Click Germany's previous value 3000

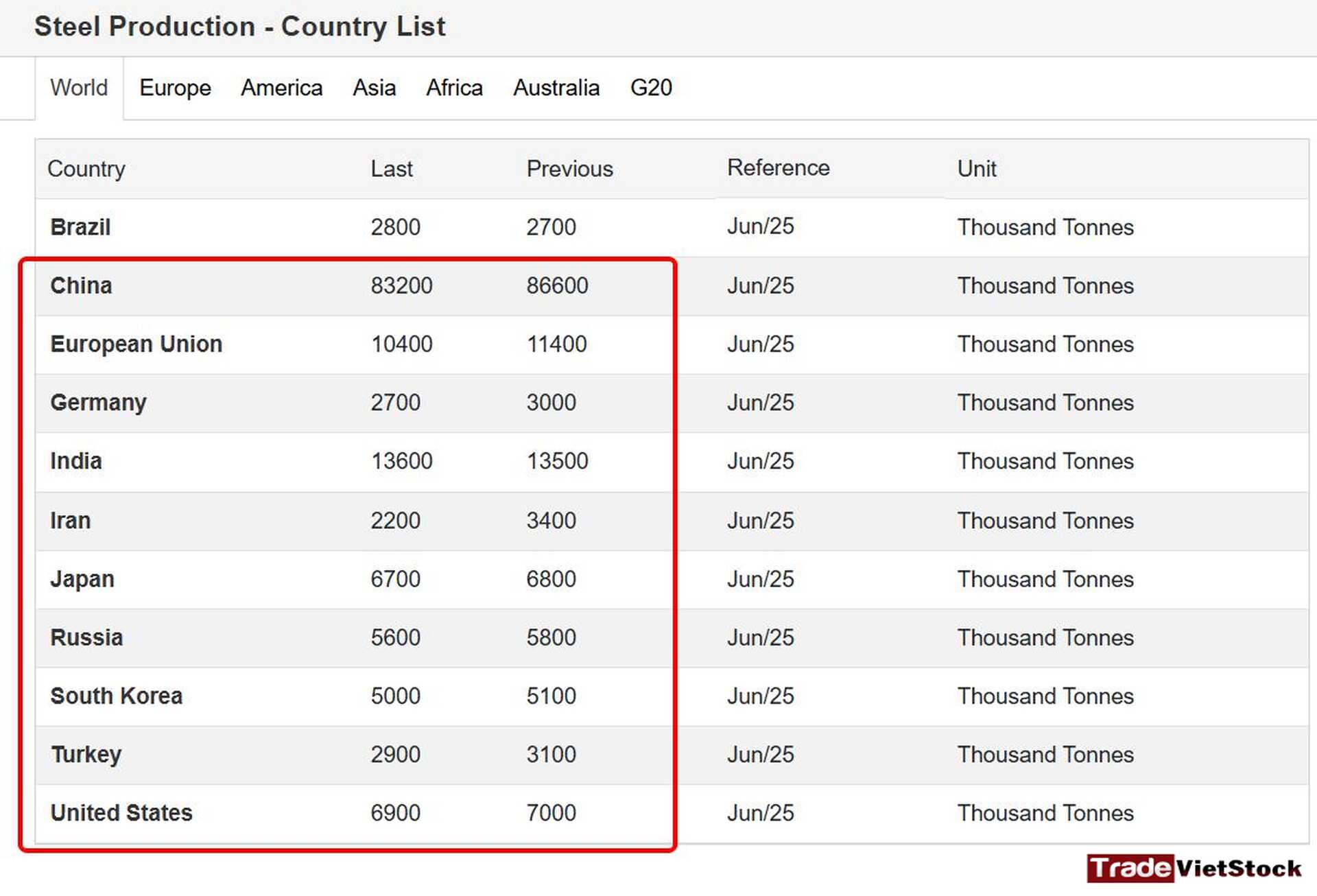551,402
